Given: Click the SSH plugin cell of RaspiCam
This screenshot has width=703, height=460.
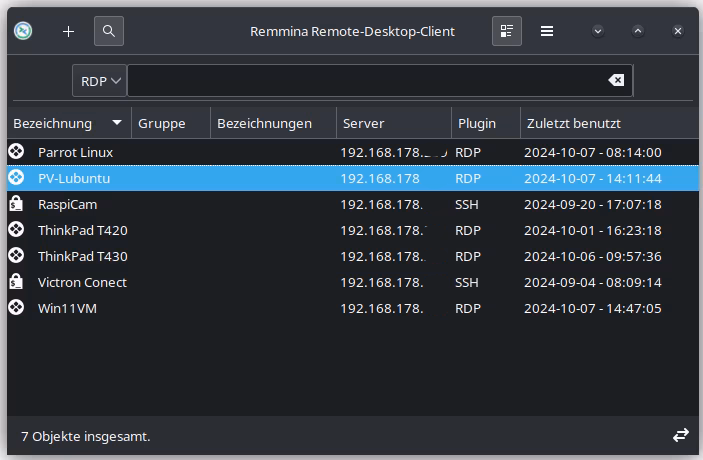Looking at the screenshot, I should [467, 204].
